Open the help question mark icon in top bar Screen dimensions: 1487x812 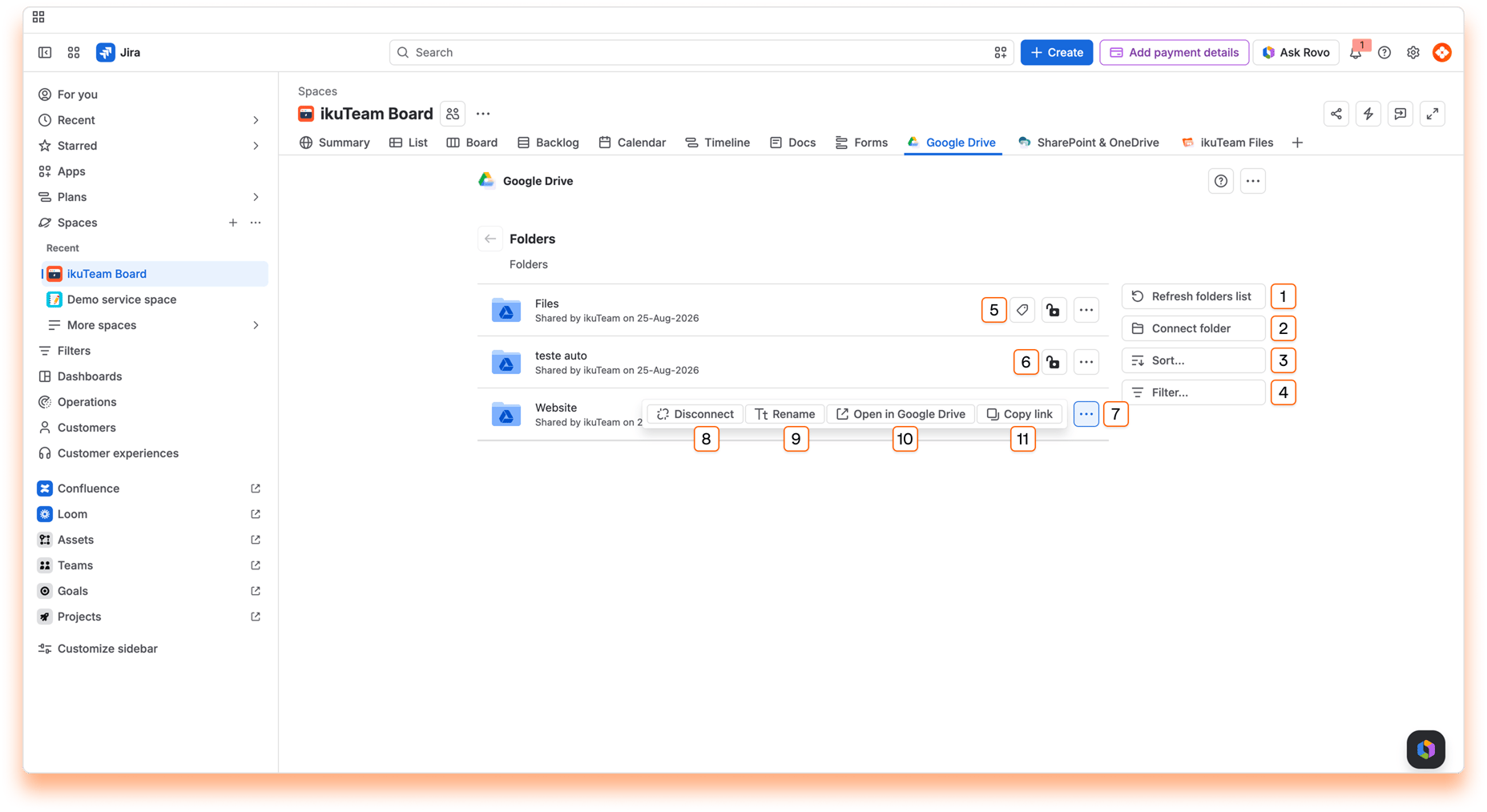[1384, 52]
